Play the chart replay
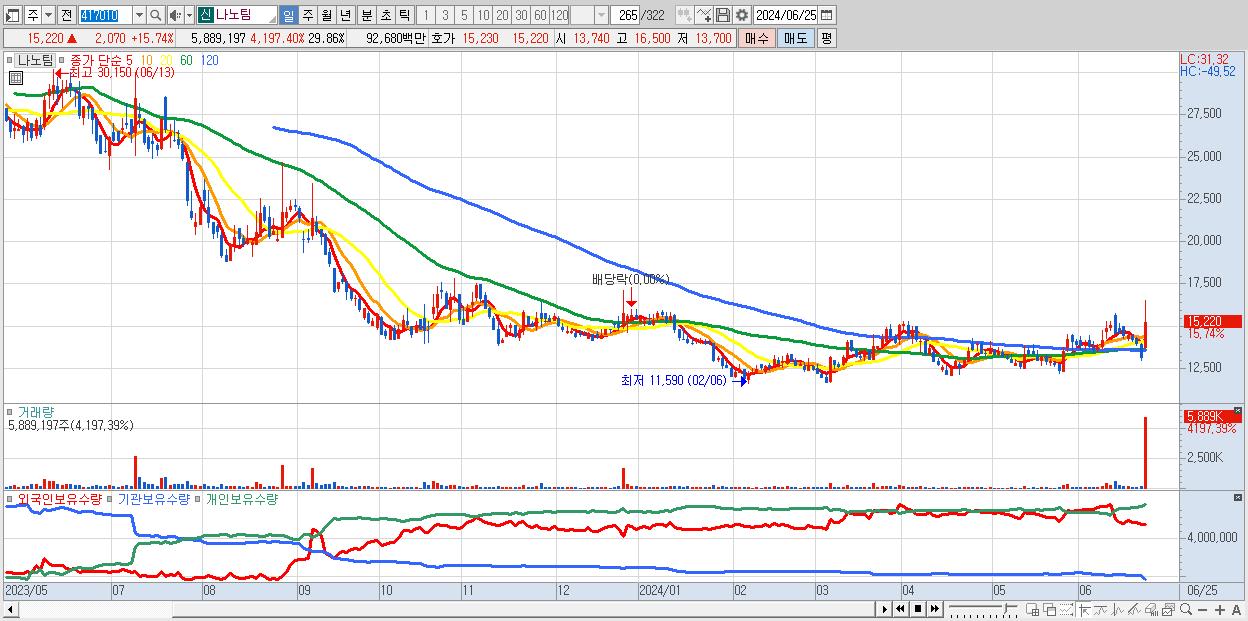This screenshot has height=621, width=1248. click(x=884, y=609)
